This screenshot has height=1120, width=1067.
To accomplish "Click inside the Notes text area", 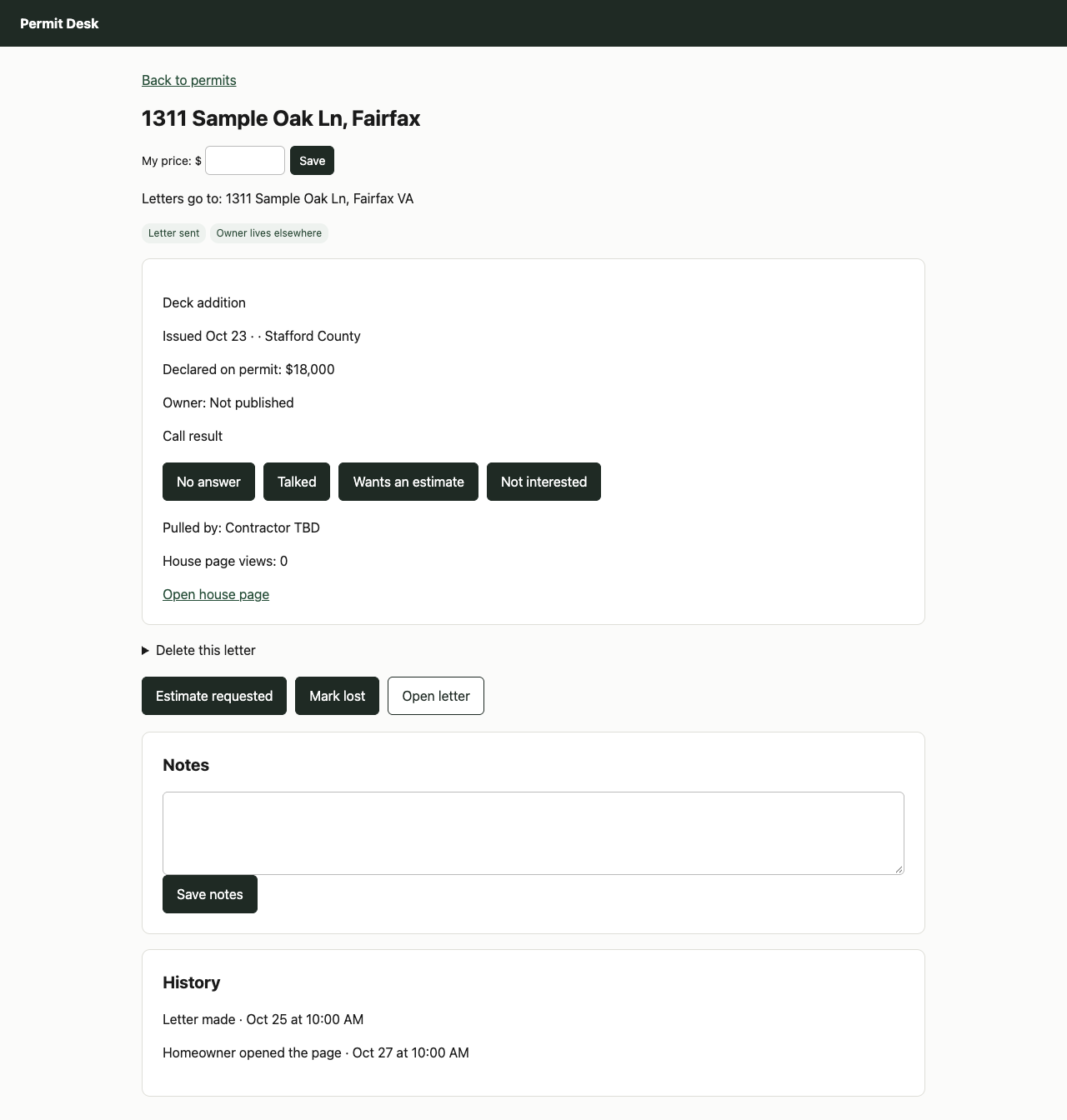I will [533, 833].
